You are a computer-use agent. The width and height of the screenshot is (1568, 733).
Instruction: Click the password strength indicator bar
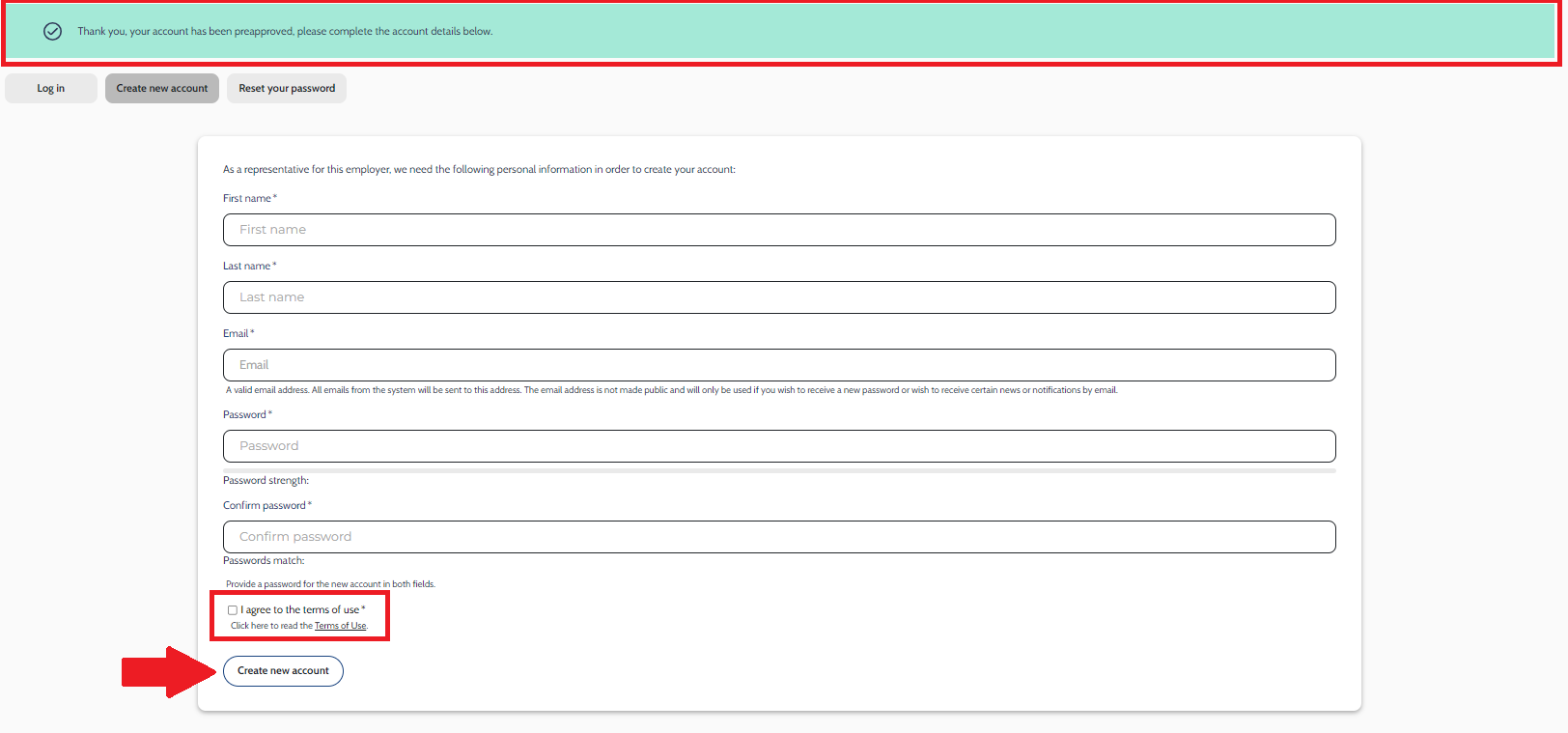coord(779,470)
